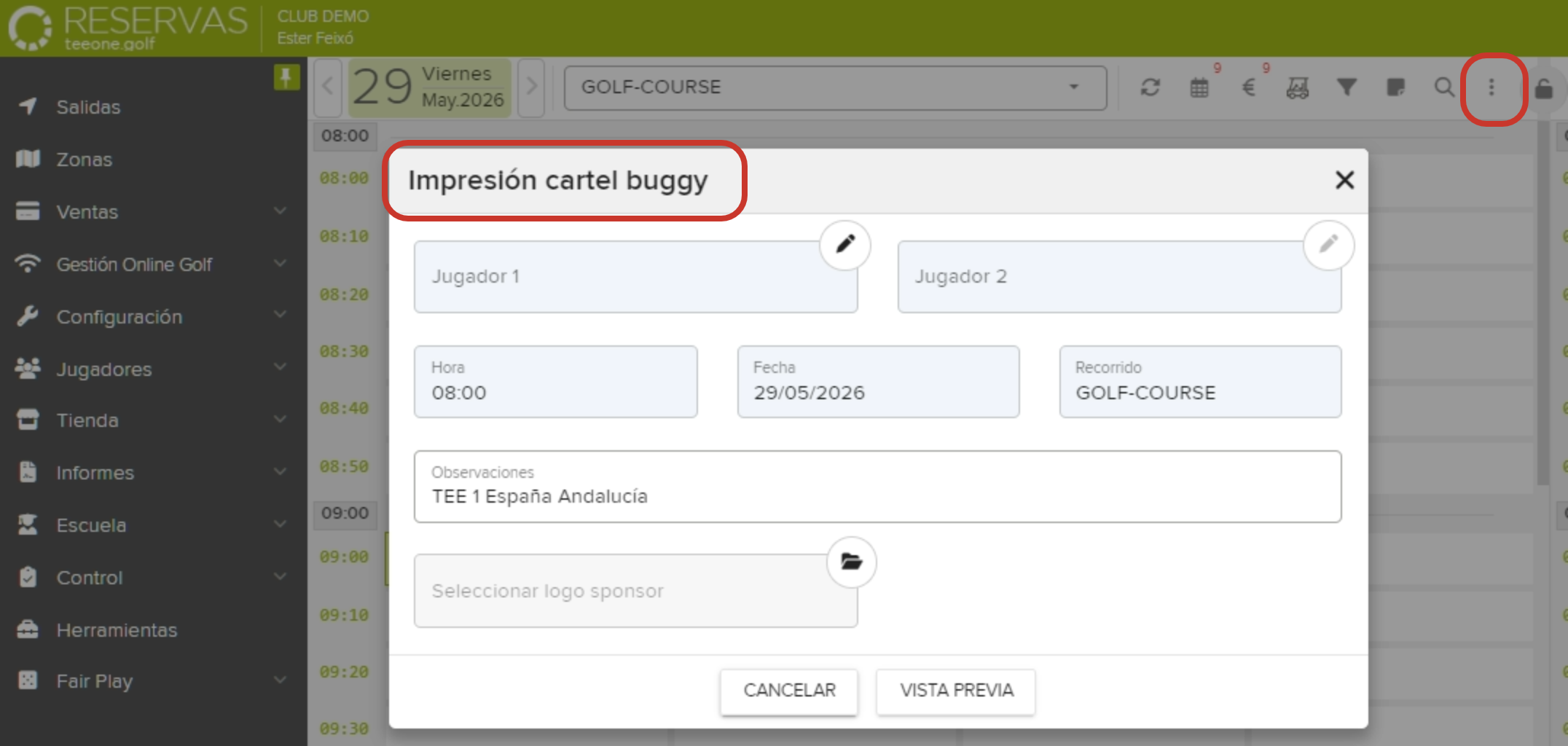Expand the Control chevron
This screenshot has height=746, width=1568.
pos(280,576)
